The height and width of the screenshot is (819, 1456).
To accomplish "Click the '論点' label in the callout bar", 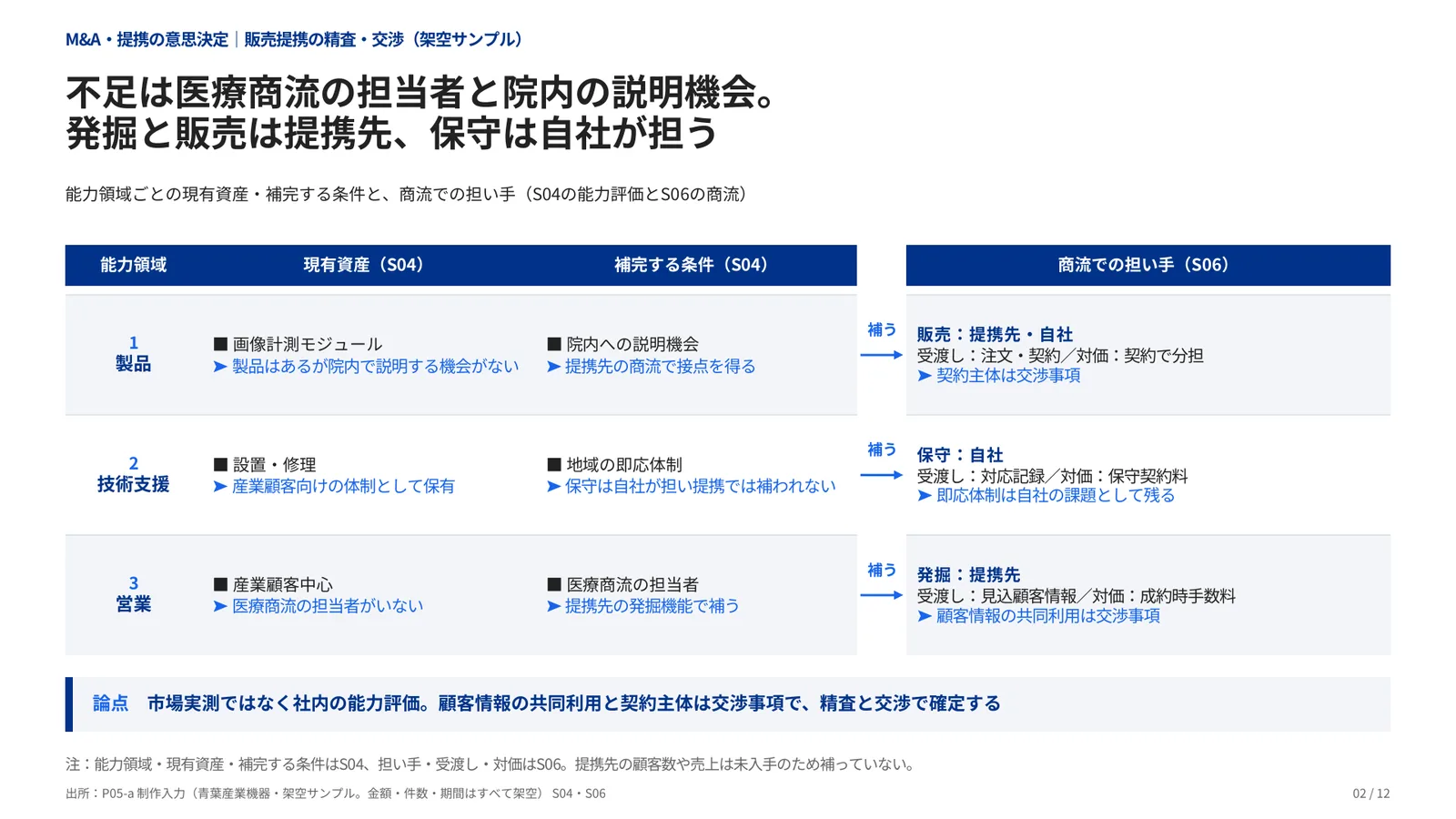I will click(x=110, y=703).
